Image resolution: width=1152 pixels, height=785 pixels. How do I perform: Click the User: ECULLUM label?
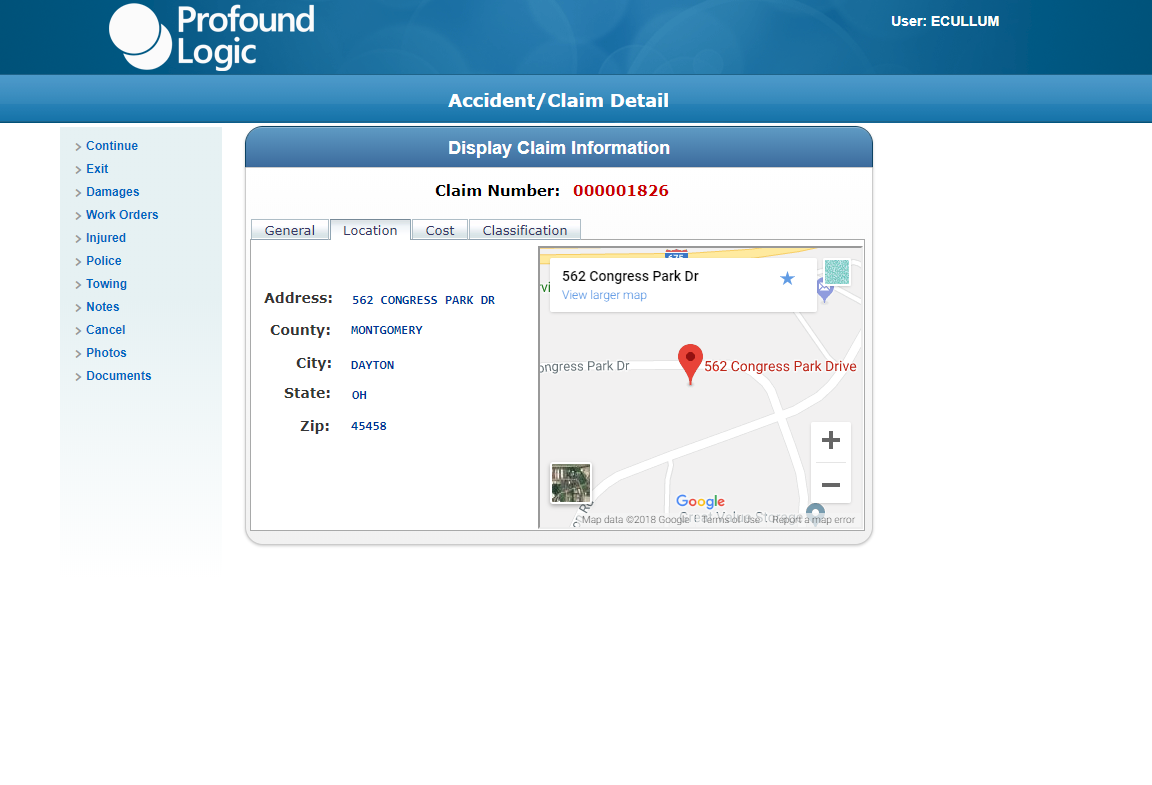(x=945, y=21)
